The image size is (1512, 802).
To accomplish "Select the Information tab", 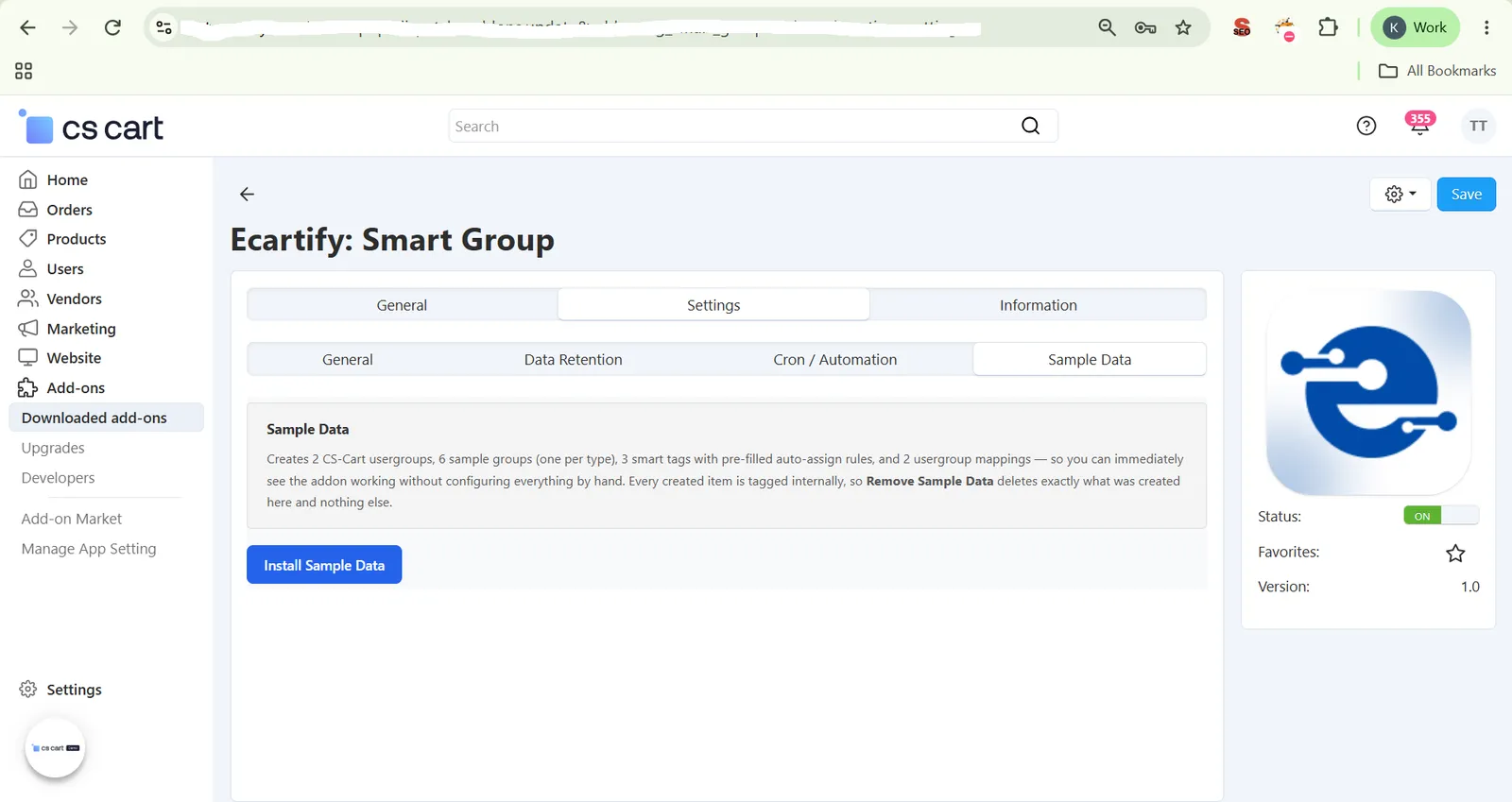I will tap(1038, 305).
